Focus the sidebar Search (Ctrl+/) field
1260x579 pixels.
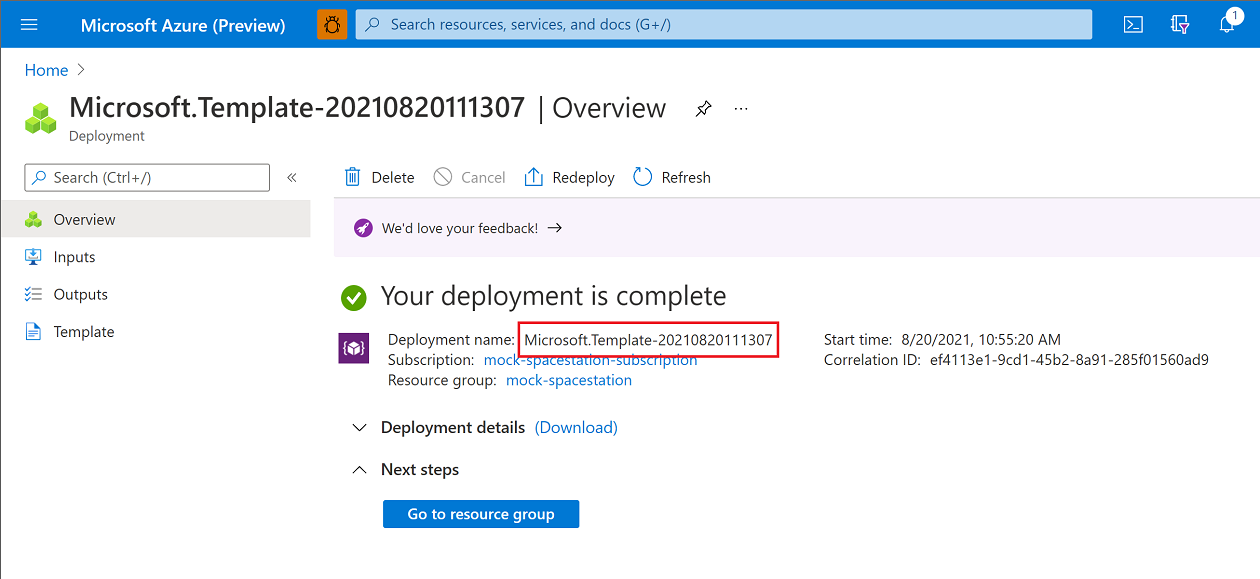(x=147, y=177)
